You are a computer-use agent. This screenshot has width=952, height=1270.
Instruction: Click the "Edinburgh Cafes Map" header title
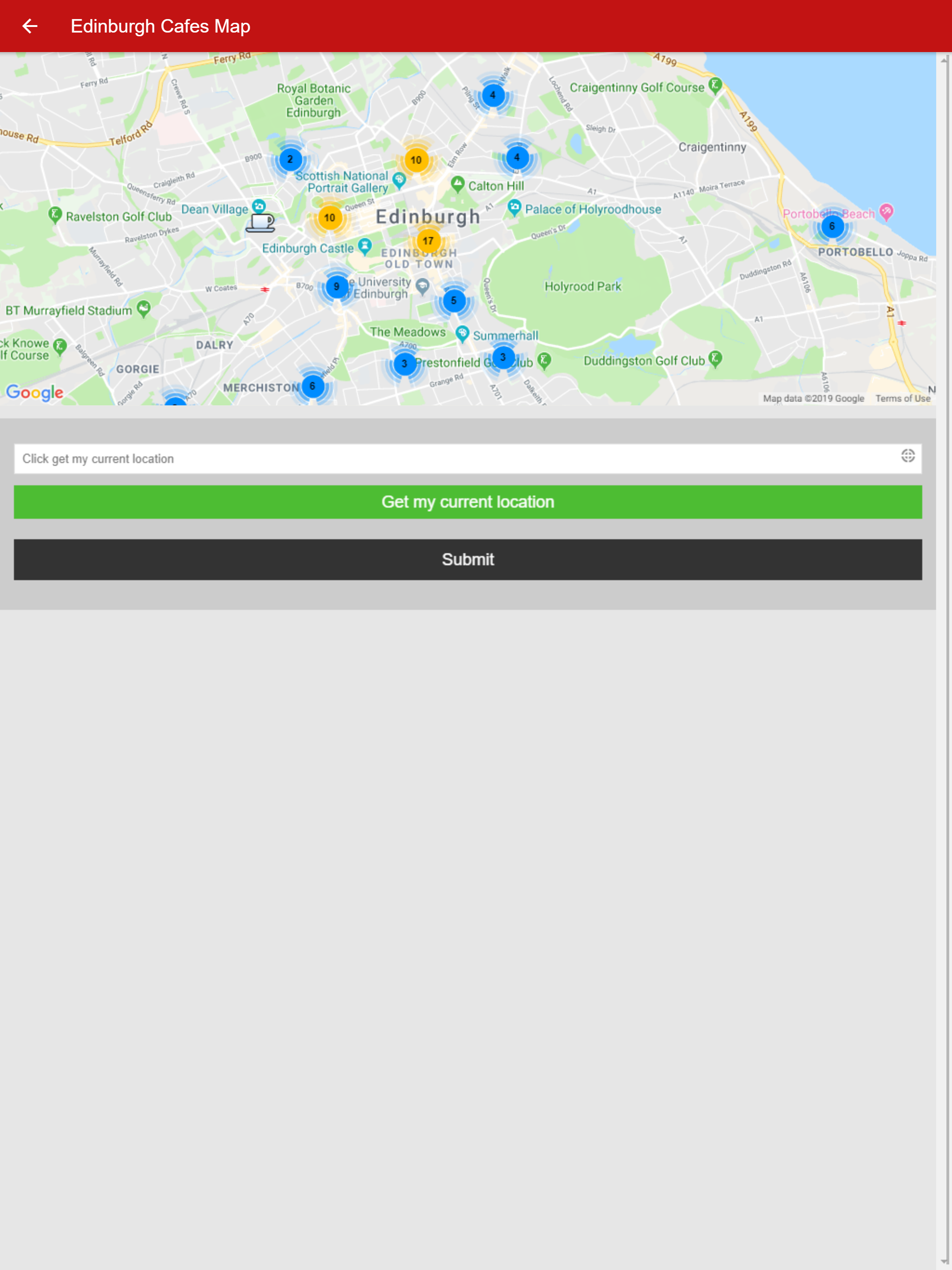160,26
